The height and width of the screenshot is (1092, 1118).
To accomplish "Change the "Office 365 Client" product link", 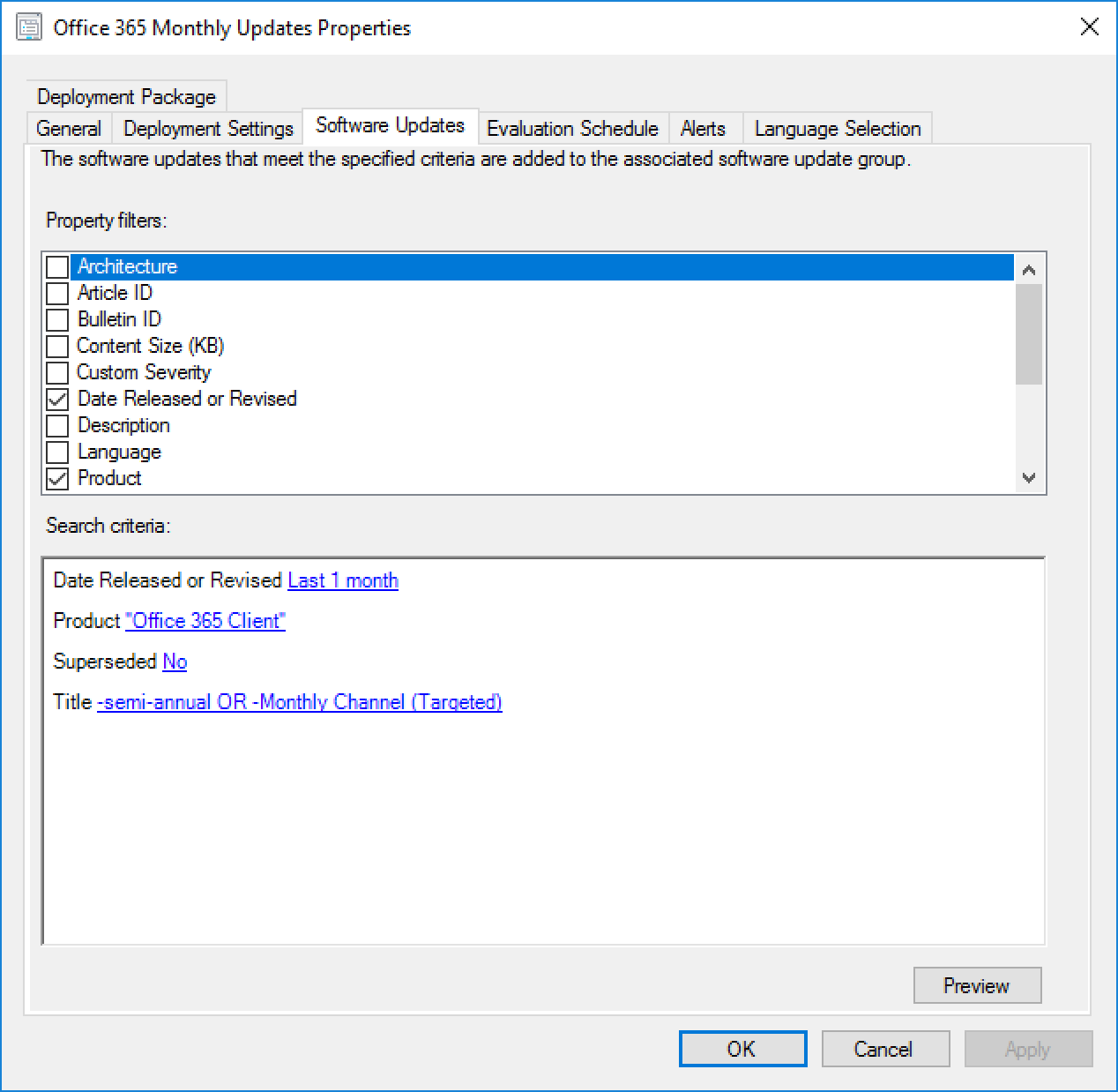I will click(205, 621).
